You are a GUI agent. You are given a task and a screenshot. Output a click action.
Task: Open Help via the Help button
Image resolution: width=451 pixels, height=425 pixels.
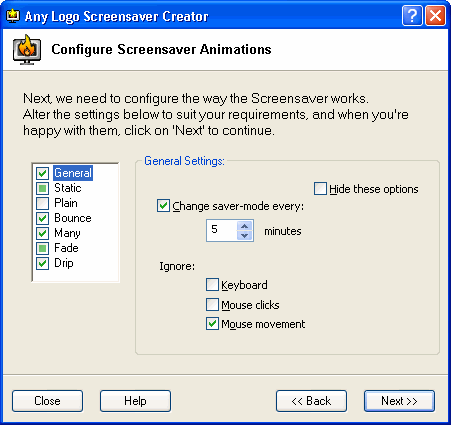point(135,401)
